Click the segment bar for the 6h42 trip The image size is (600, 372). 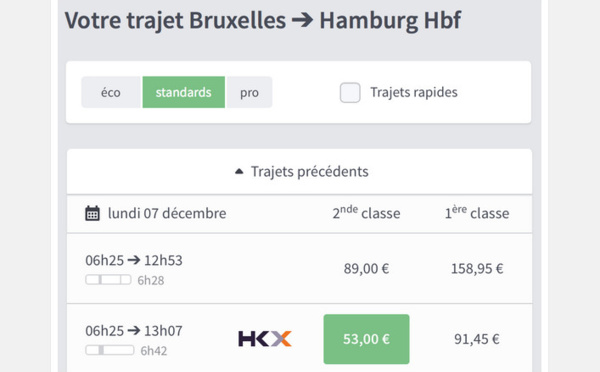110,350
